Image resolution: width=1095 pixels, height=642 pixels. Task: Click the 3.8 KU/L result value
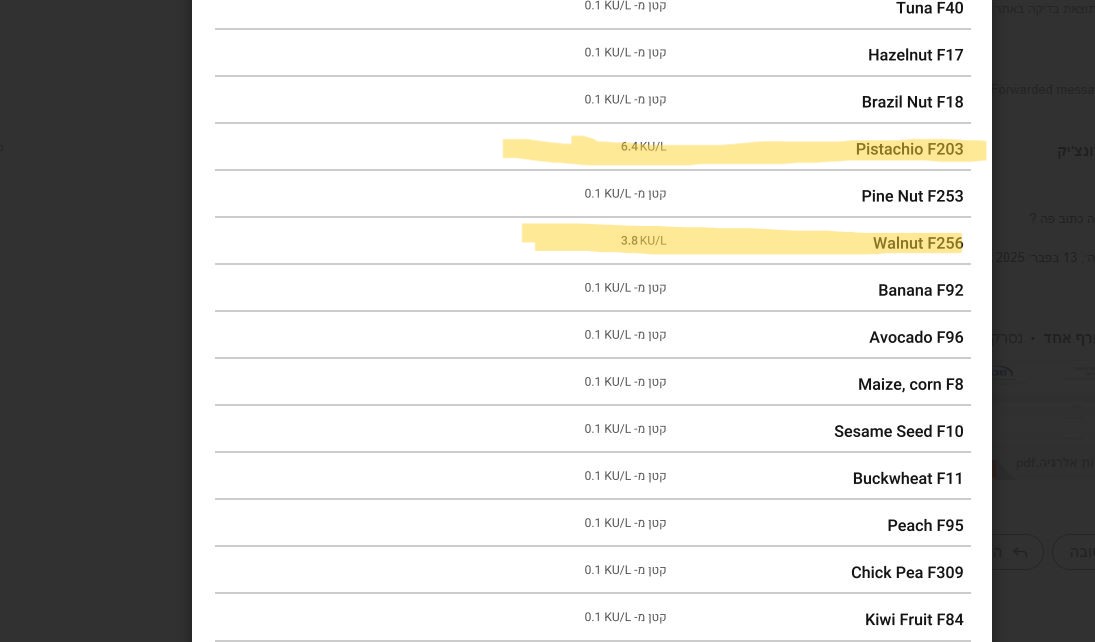pyautogui.click(x=643, y=241)
